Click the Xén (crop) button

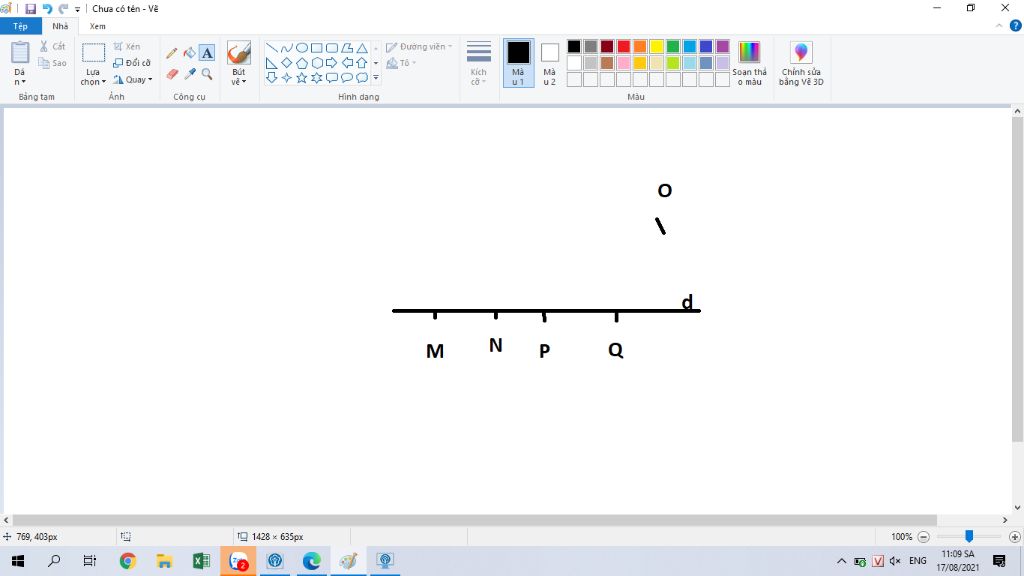[x=127, y=46]
